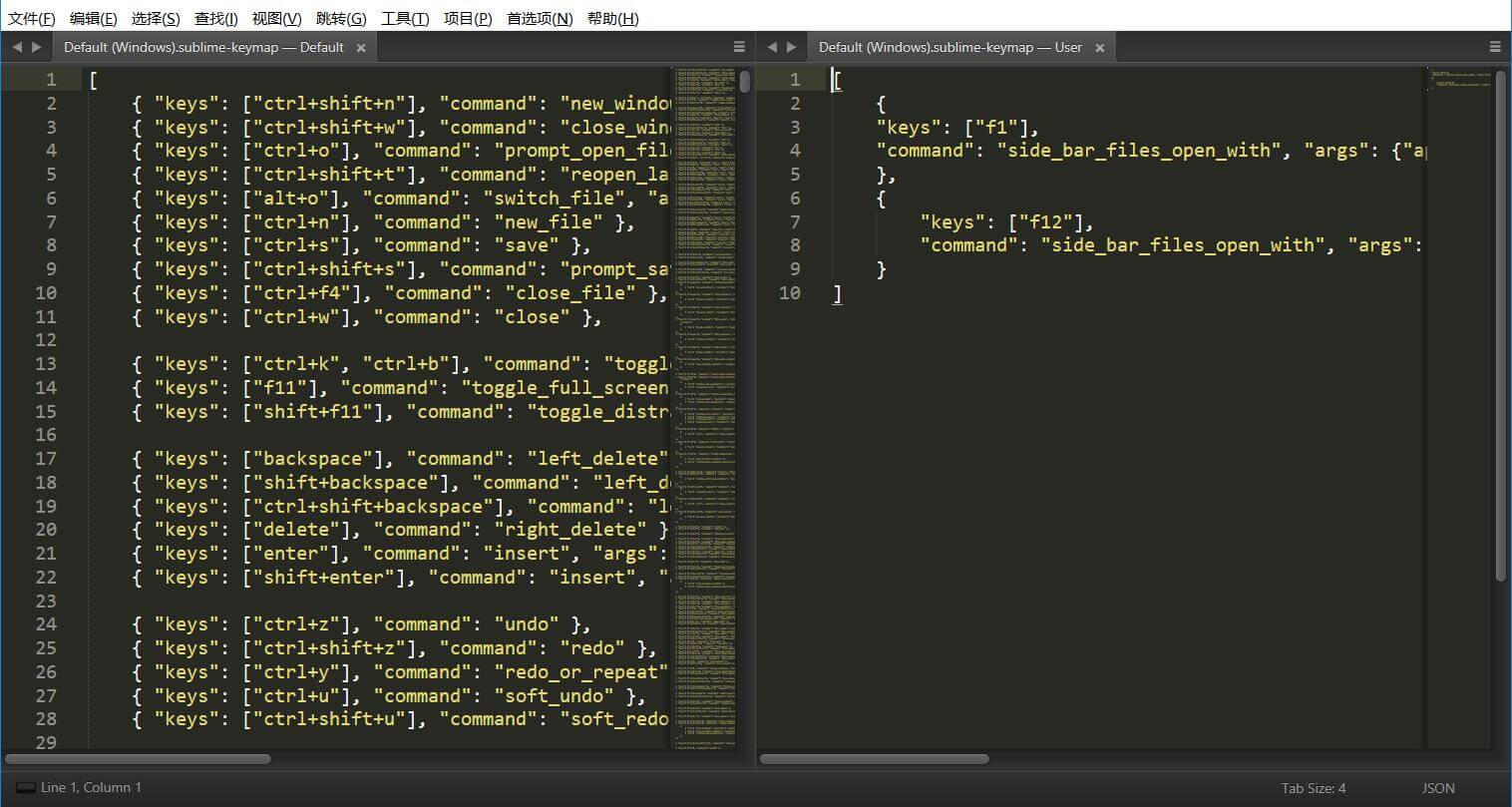Click left pane next-tab arrow

click(x=37, y=47)
